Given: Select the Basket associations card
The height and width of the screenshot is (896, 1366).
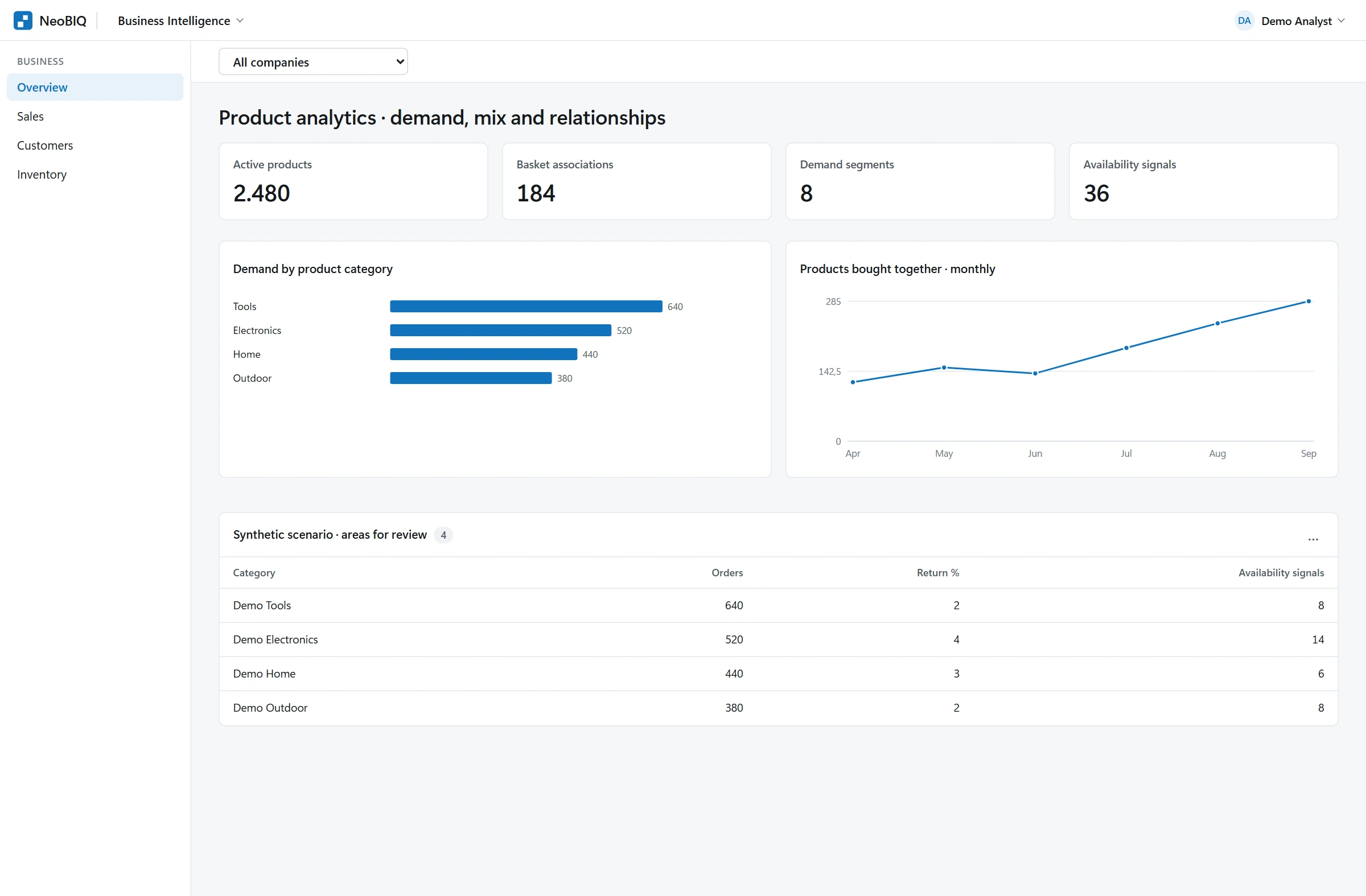Looking at the screenshot, I should [x=636, y=181].
